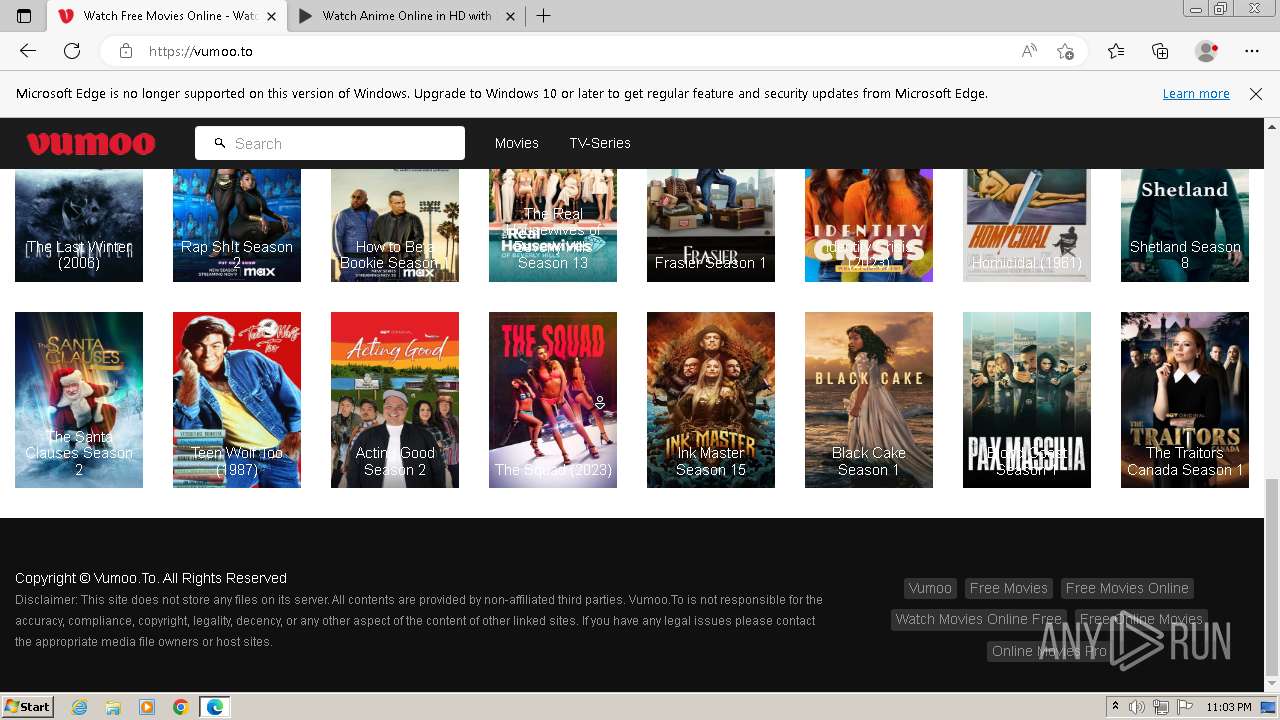Open Frasier Season 1 poster
This screenshot has width=1280, height=720.
pos(711,226)
